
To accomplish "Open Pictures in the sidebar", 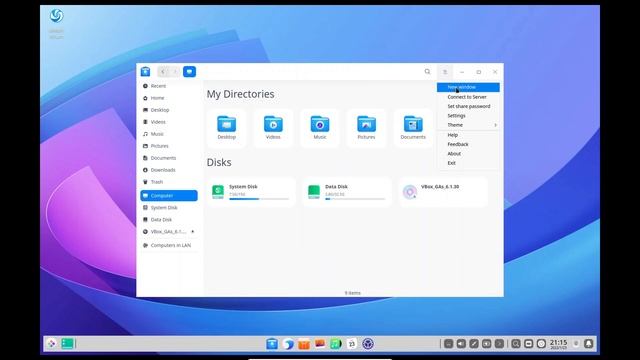I will [169, 146].
